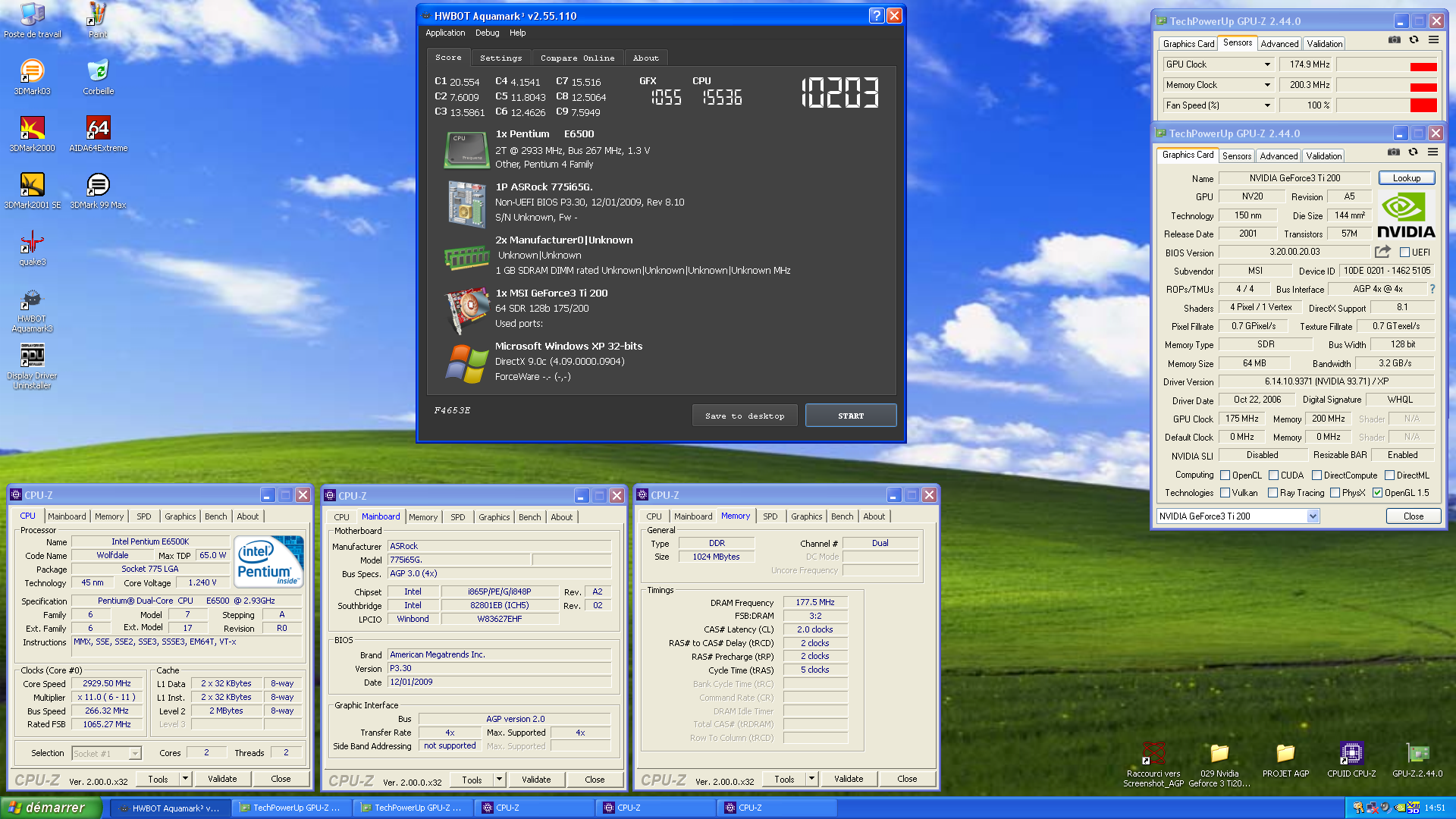Expand the Memory Clock sensor dropdown
The width and height of the screenshot is (1456, 819).
(x=1267, y=85)
